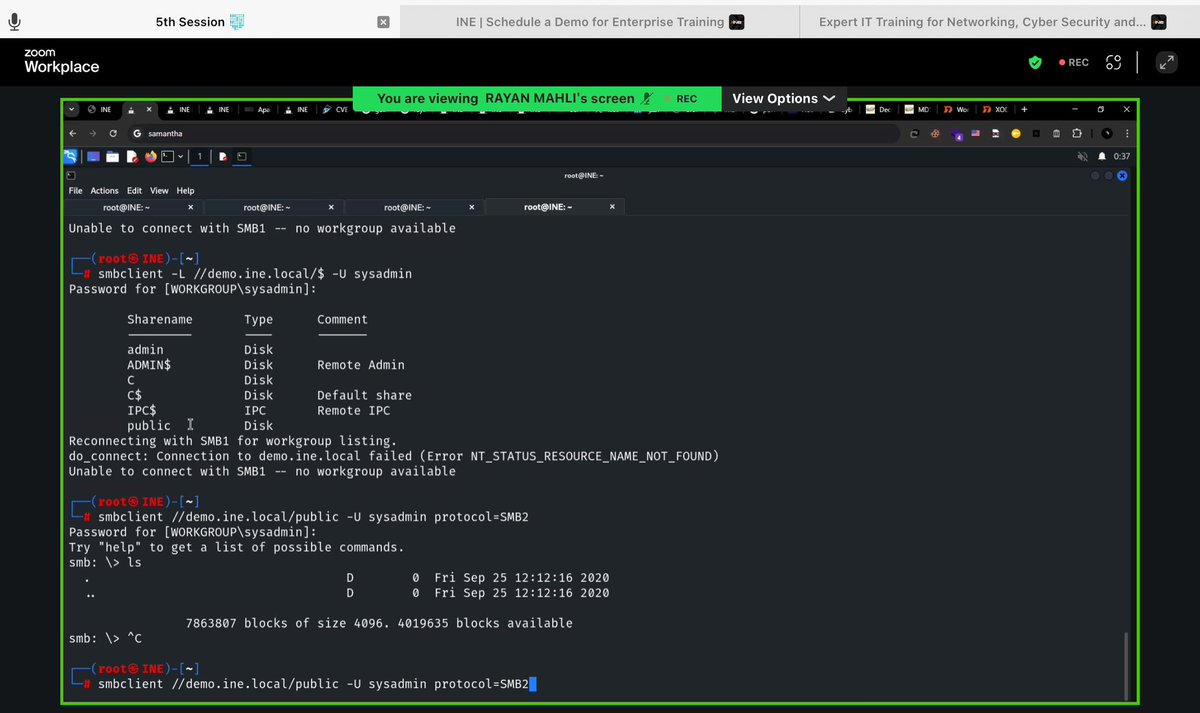
Task: Close the active INE browser tab
Action: pyautogui.click(x=148, y=109)
